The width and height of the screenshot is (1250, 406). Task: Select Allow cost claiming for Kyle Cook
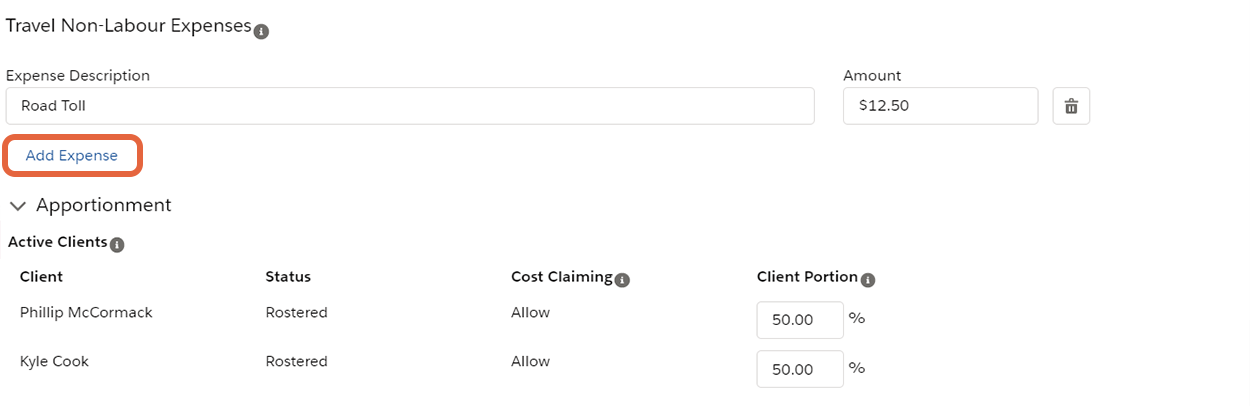coord(530,362)
